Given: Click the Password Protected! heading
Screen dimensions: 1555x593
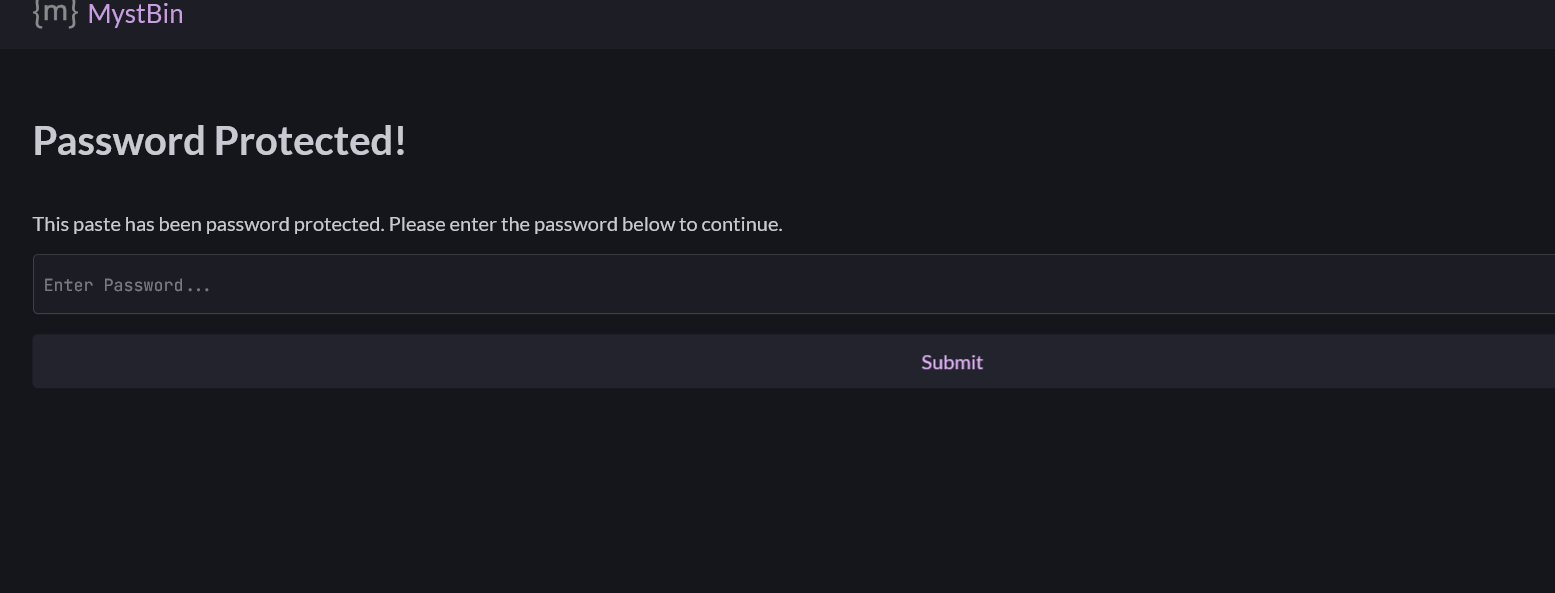Looking at the screenshot, I should pyautogui.click(x=219, y=141).
